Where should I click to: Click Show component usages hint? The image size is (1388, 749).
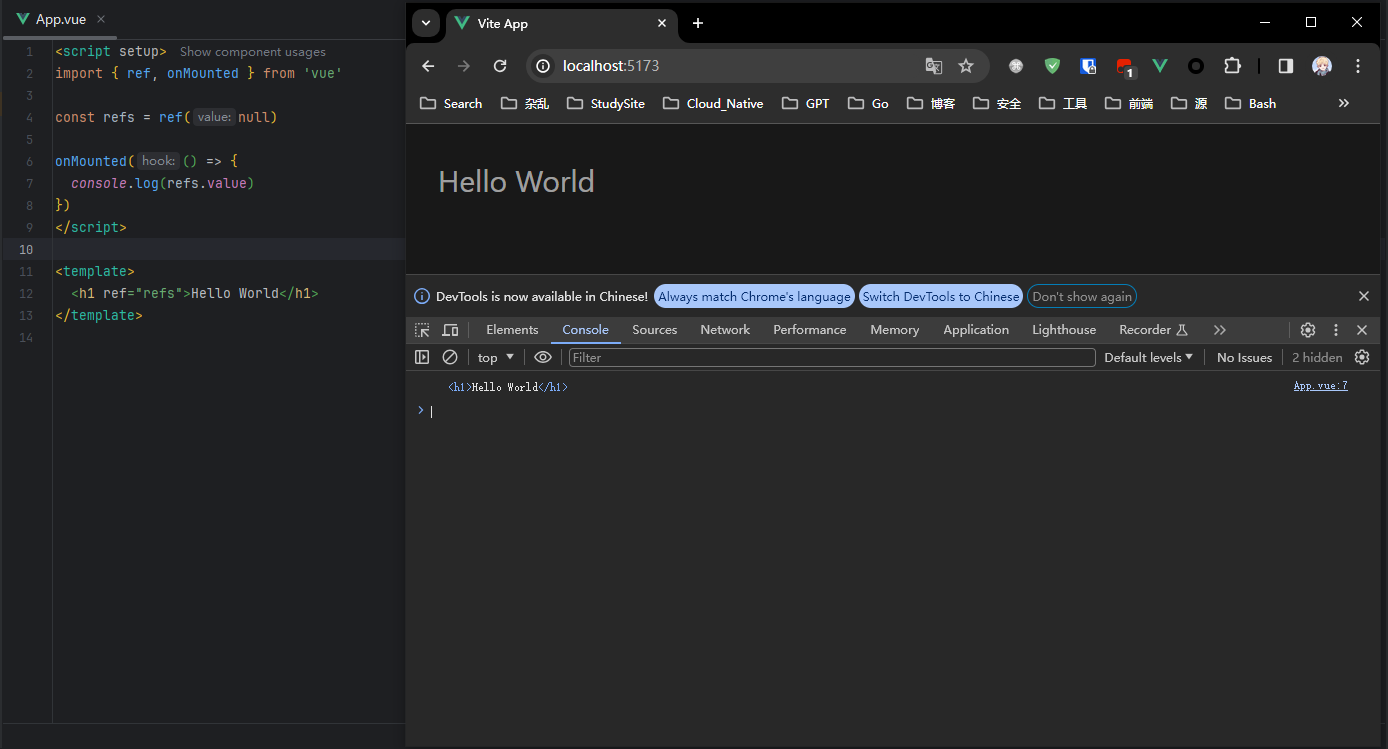coord(253,52)
